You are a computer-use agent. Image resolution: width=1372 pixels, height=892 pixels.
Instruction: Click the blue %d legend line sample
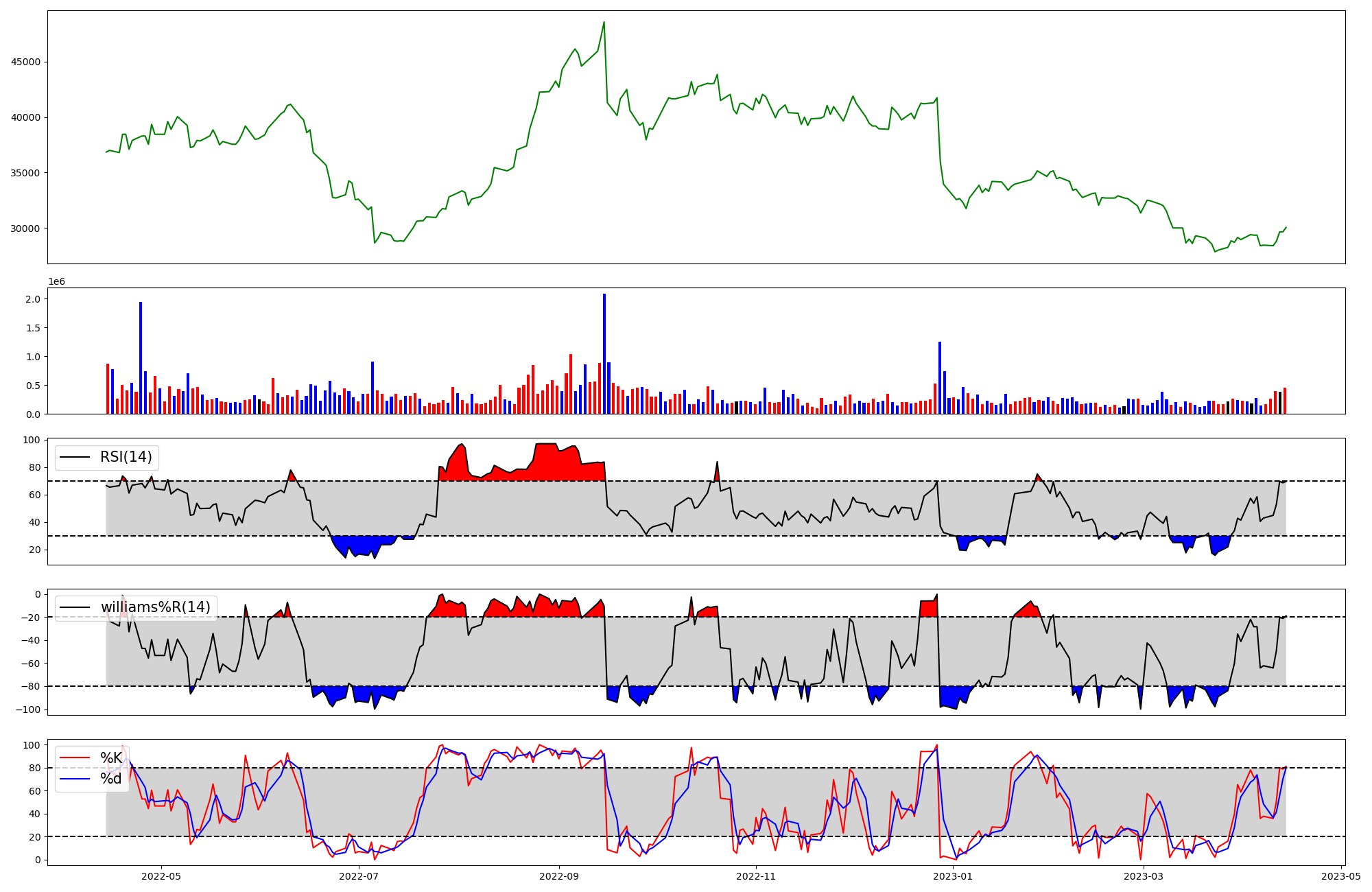75,779
